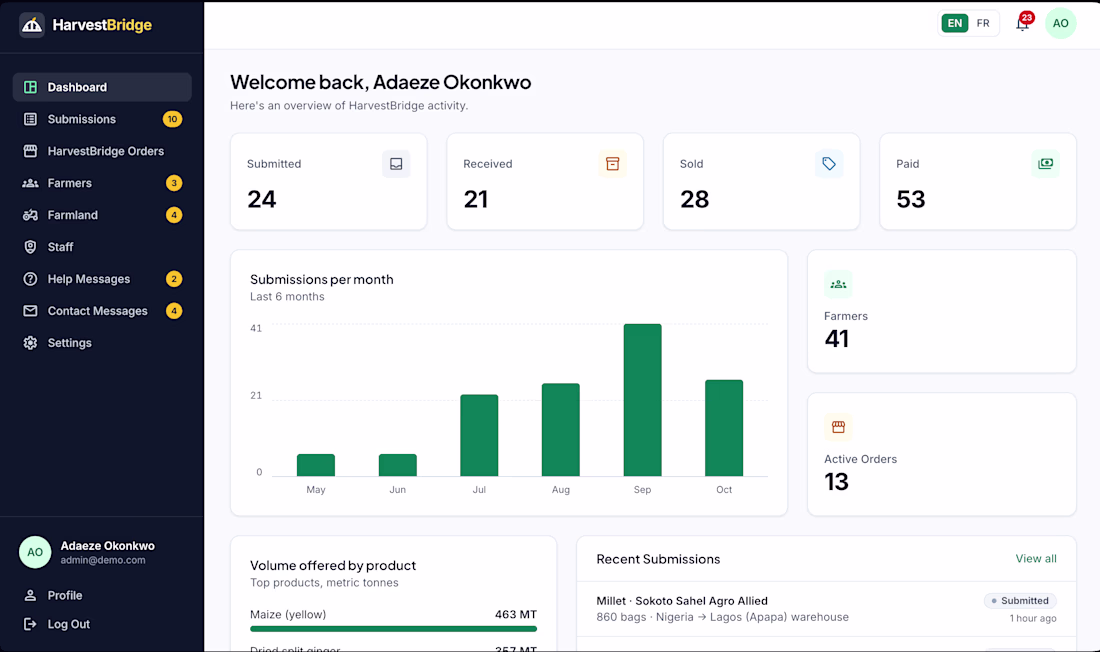Select the EN language option

pos(955,23)
